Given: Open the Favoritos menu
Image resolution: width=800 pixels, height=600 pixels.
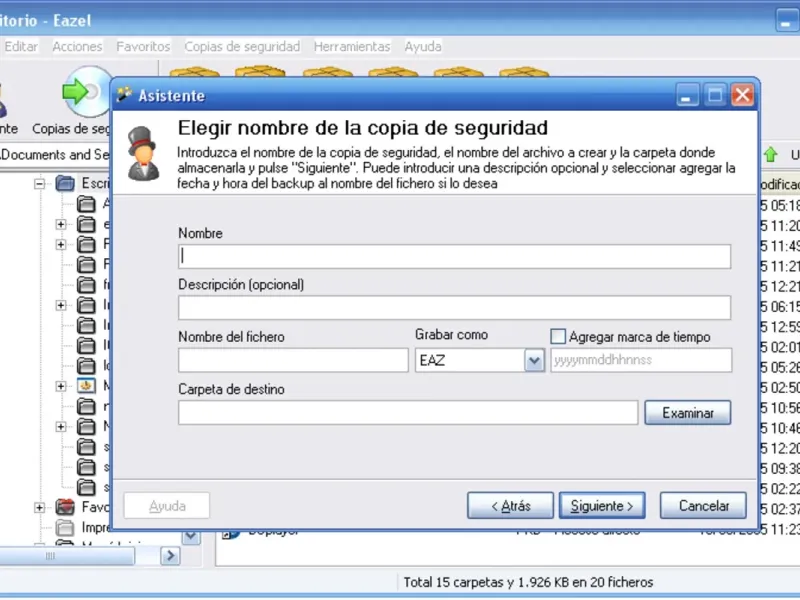Looking at the screenshot, I should (143, 46).
